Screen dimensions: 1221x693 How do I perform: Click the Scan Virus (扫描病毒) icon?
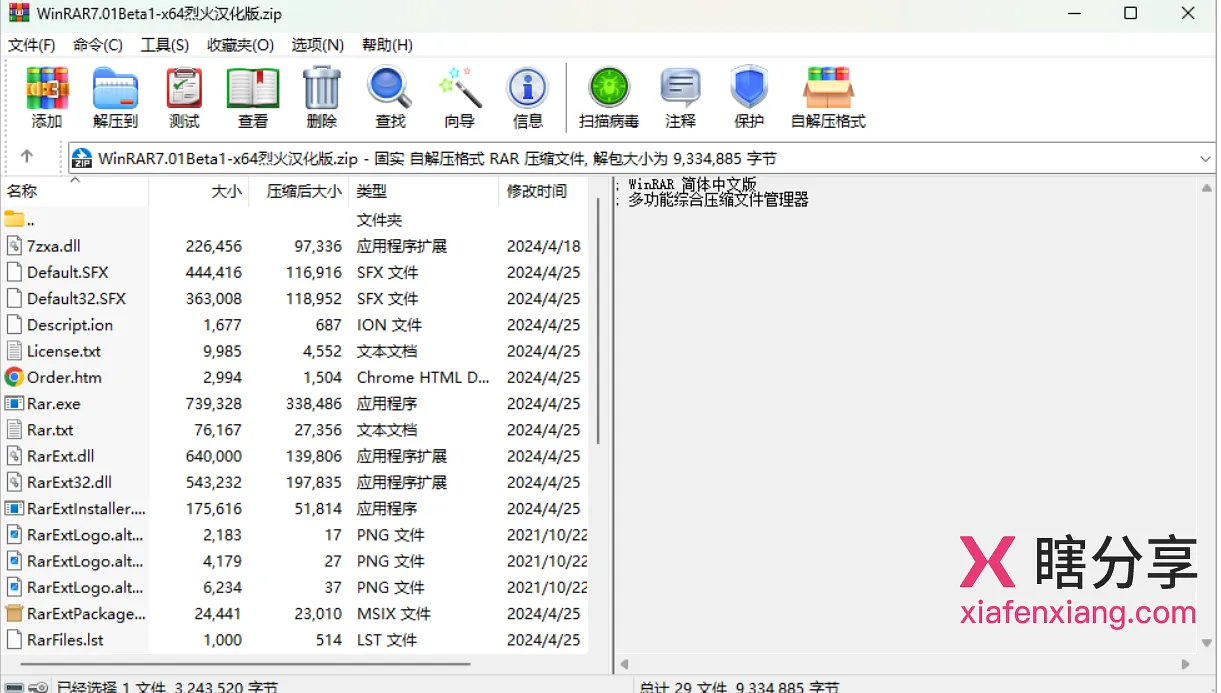tap(609, 98)
